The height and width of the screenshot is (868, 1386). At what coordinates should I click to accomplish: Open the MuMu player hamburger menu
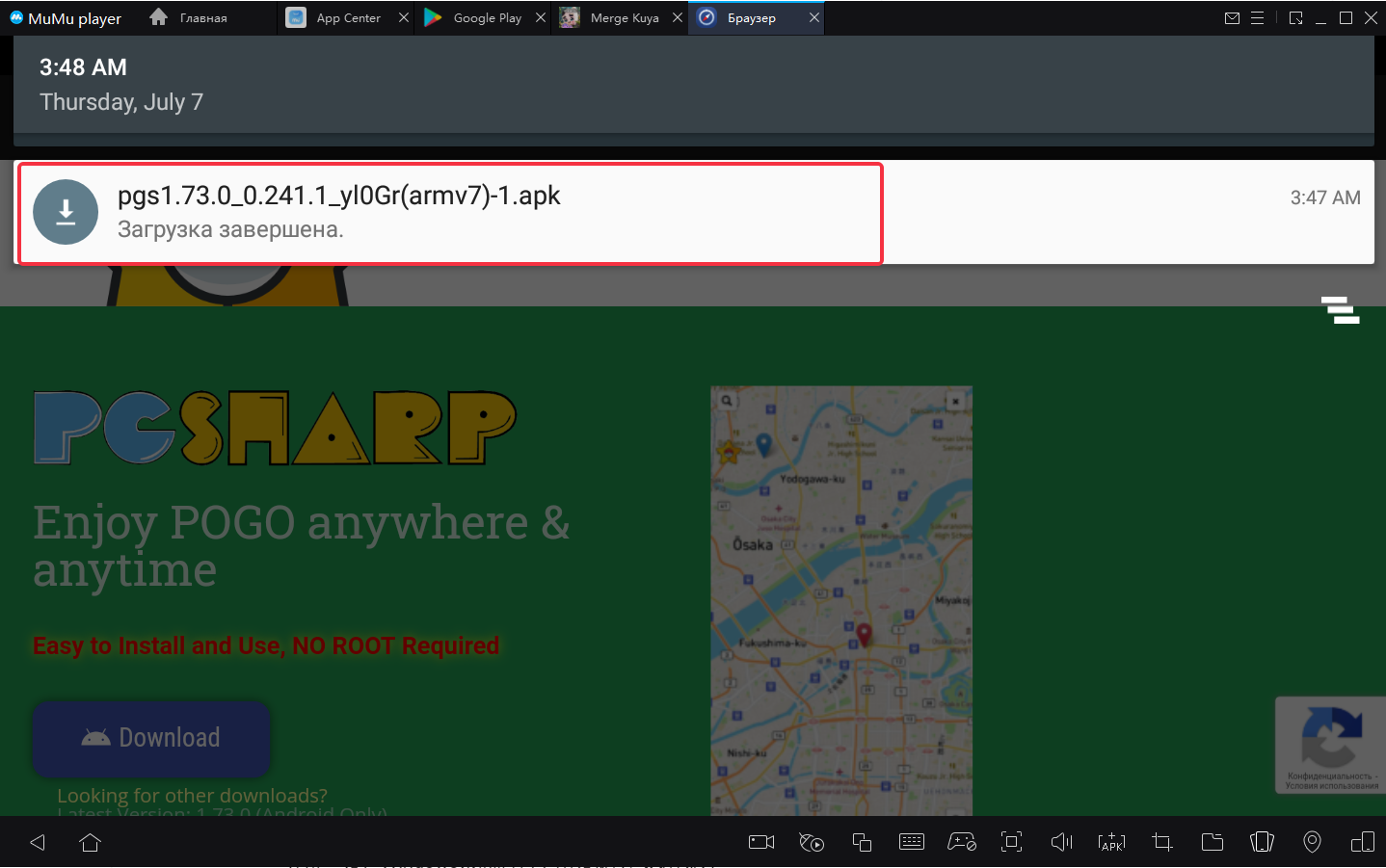pyautogui.click(x=1257, y=17)
